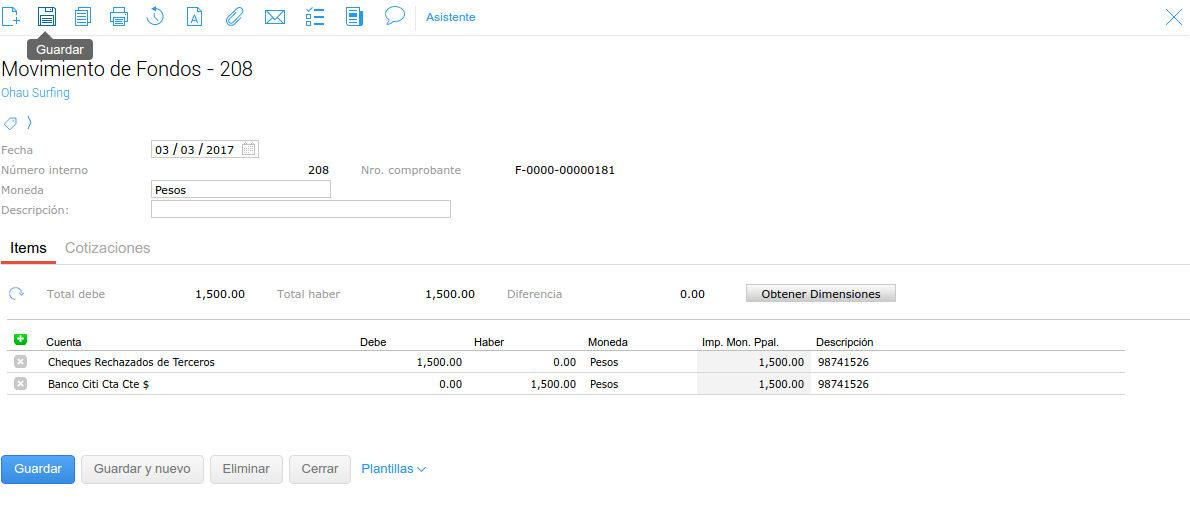Click the new document toolbar icon
1190x516 pixels.
(x=11, y=16)
